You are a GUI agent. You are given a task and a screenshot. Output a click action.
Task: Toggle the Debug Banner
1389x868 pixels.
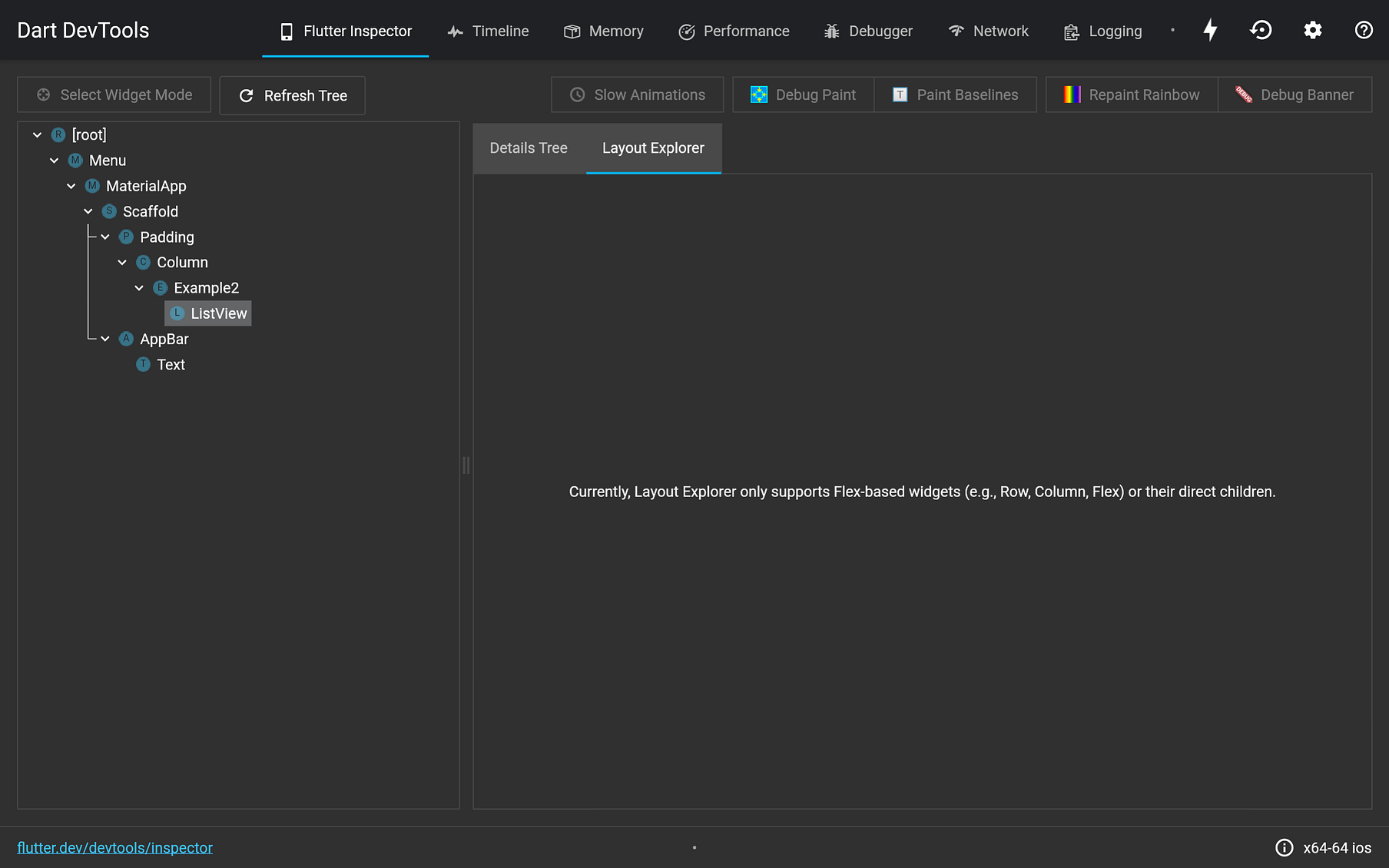[x=1295, y=94]
